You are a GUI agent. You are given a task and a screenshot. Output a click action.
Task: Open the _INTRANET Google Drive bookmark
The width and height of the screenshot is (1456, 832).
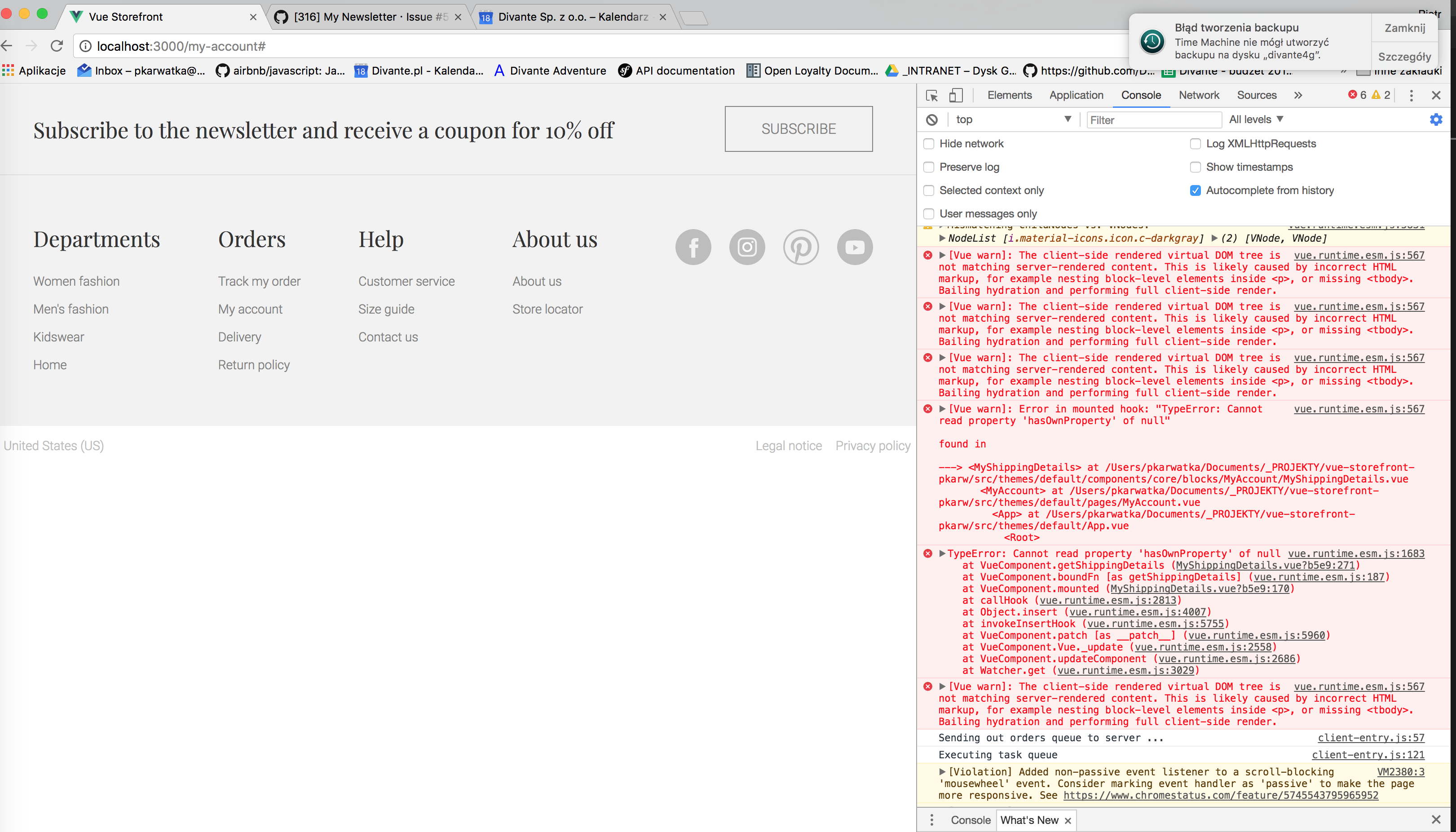(x=951, y=70)
